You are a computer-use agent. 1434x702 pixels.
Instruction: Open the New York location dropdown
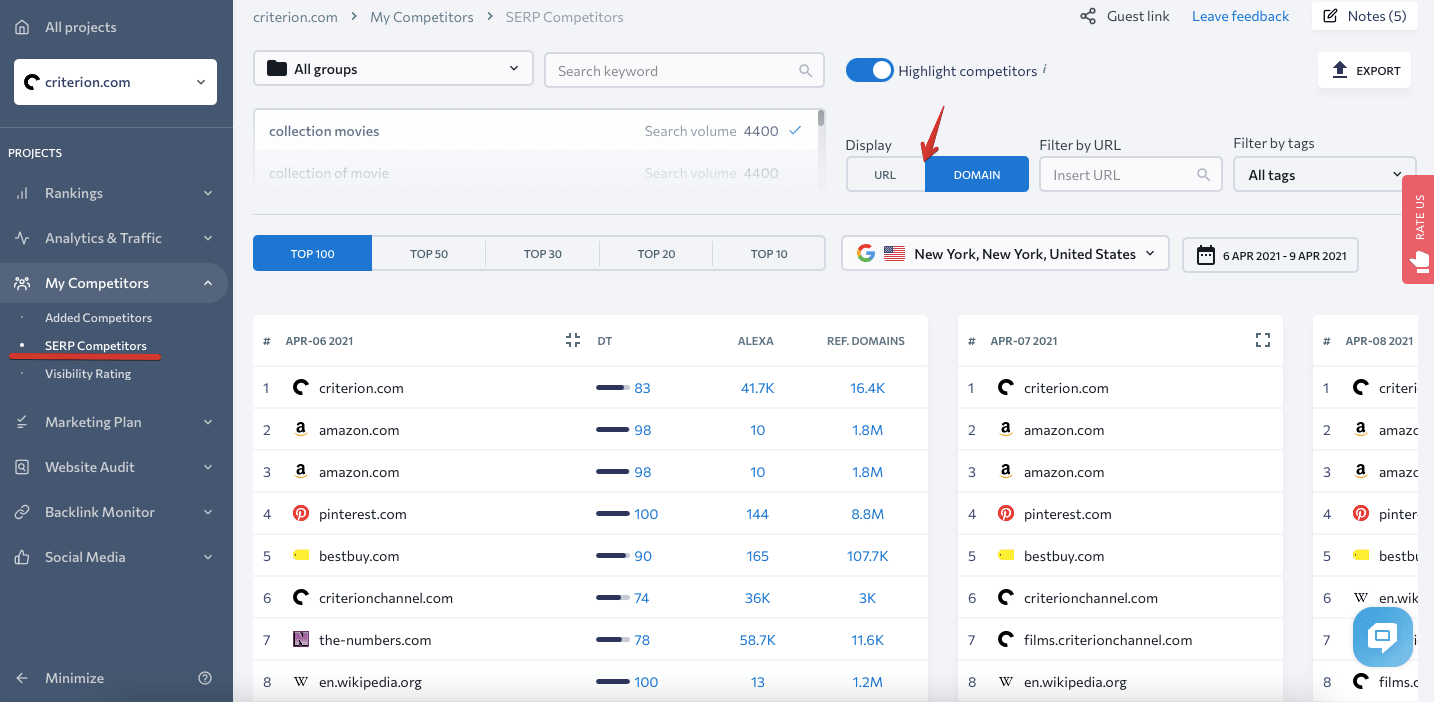(x=1005, y=254)
